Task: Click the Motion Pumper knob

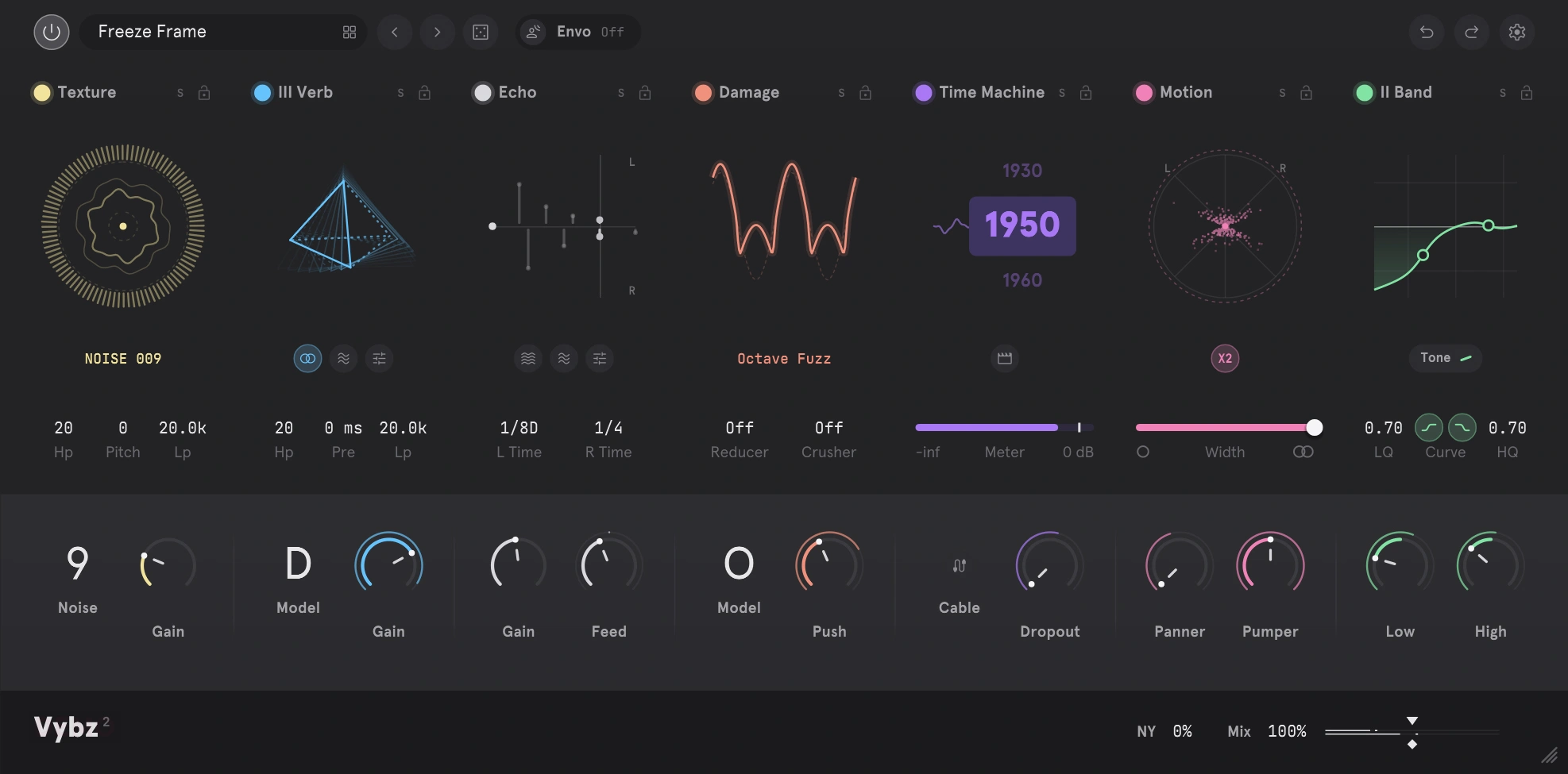Action: point(1270,565)
